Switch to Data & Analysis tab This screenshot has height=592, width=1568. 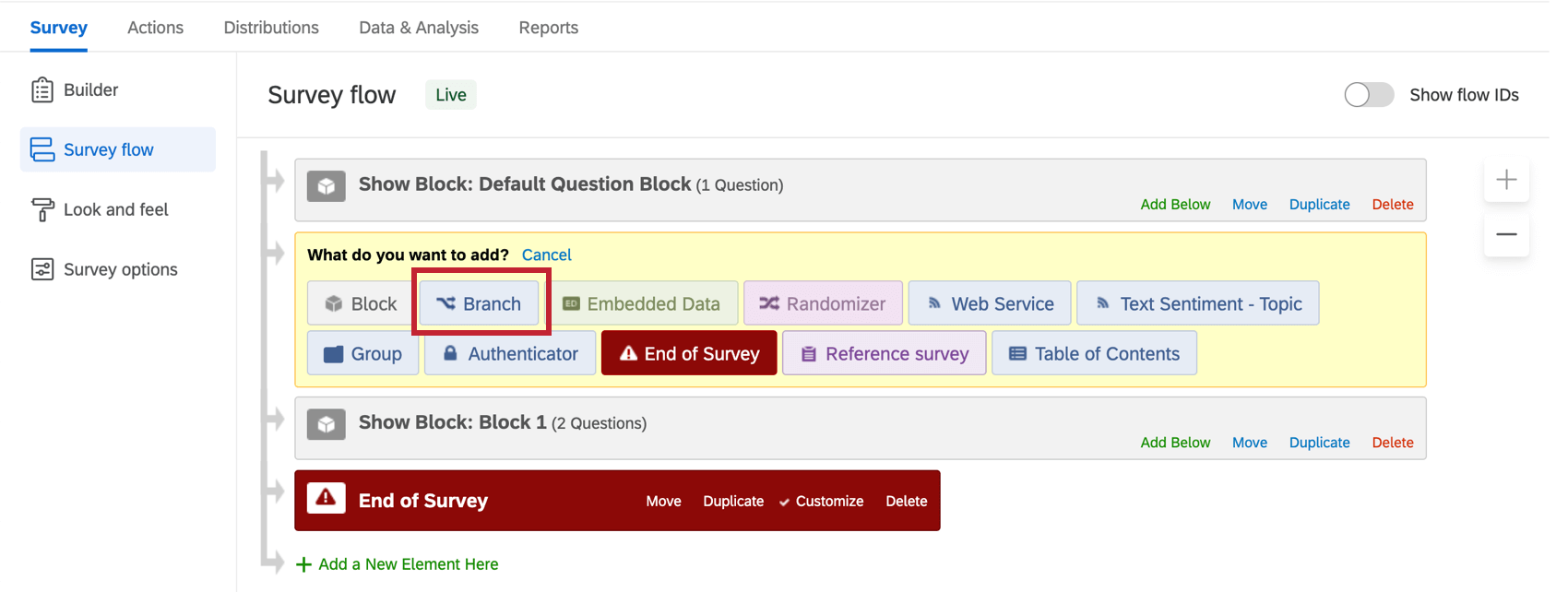(x=419, y=28)
